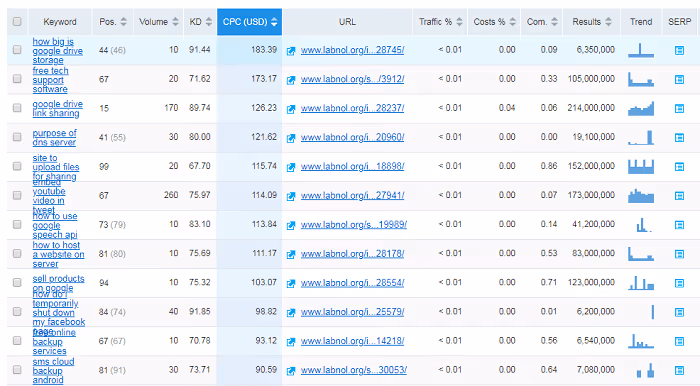Open SERP icon for 'site to upload files' row
This screenshot has height=386, width=700.
[679, 166]
